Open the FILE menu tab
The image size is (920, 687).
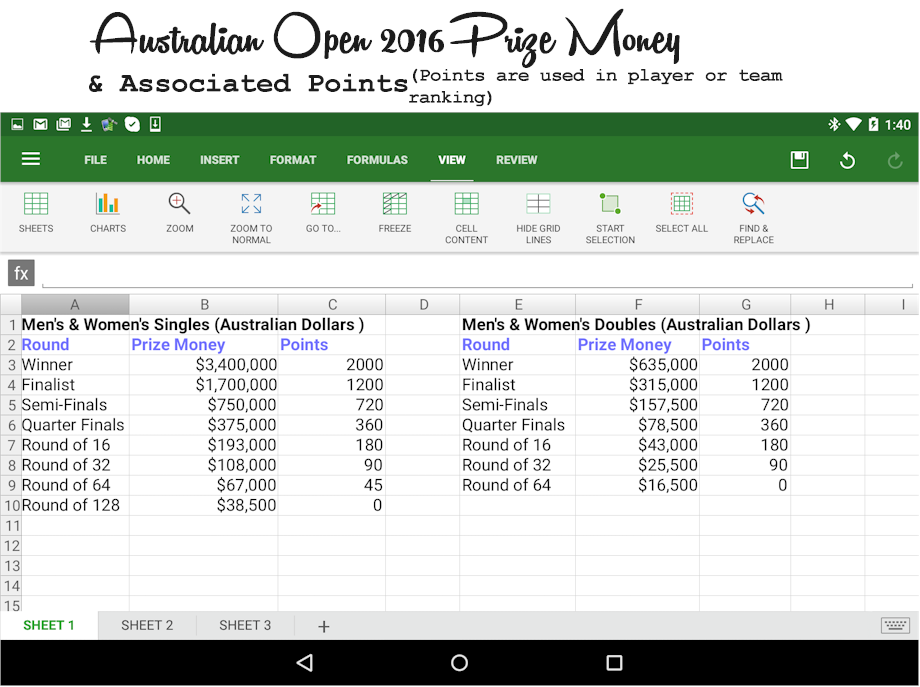95,160
